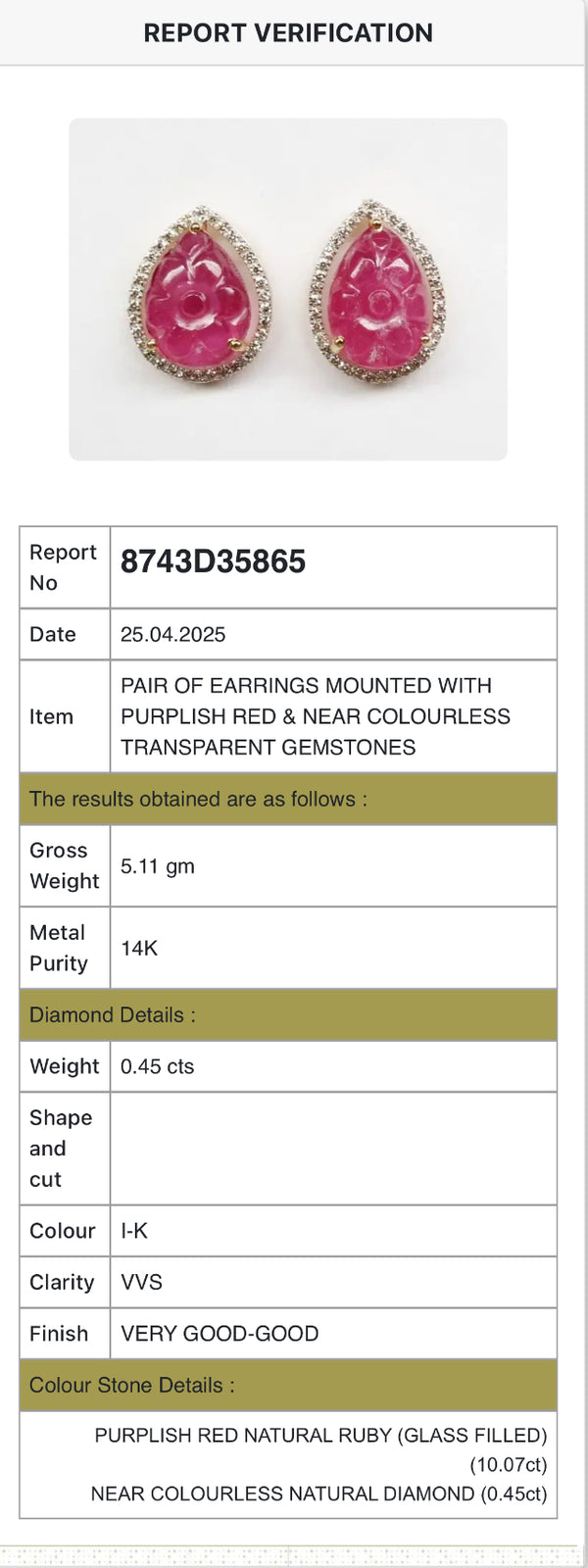Viewport: 588px width, 1568px height.
Task: Click the VERY GOOD-GOOD finish value
Action: point(220,1334)
